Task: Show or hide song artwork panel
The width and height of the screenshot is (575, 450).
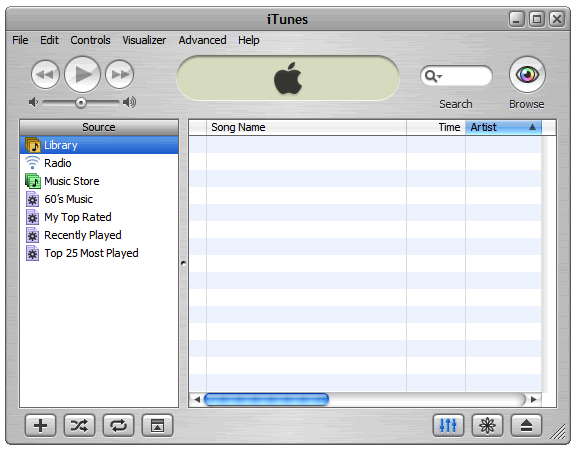Action: click(157, 425)
